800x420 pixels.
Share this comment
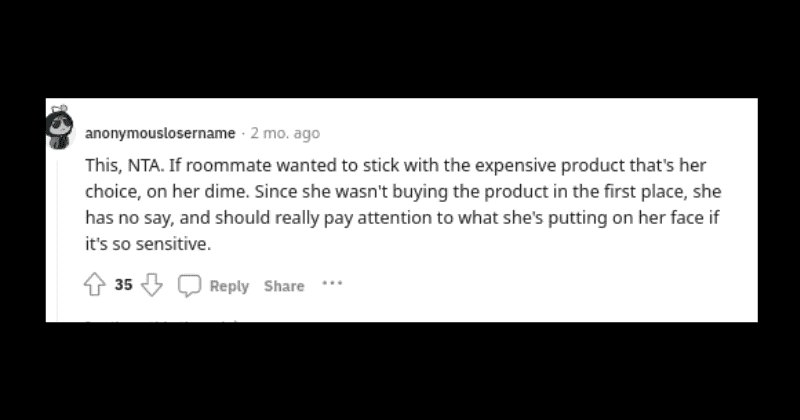283,286
